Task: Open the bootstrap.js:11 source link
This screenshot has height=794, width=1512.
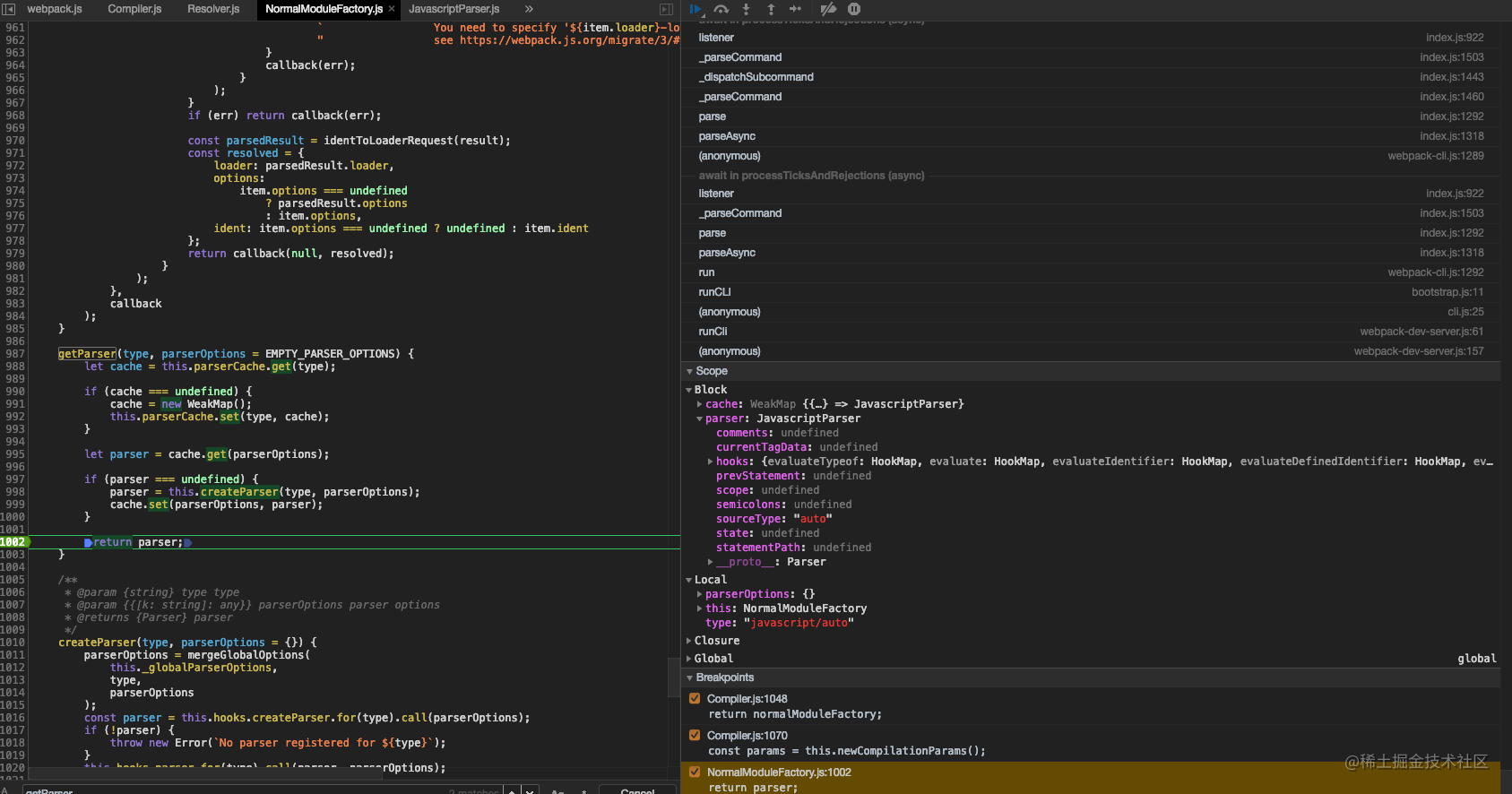Action: 1447,292
